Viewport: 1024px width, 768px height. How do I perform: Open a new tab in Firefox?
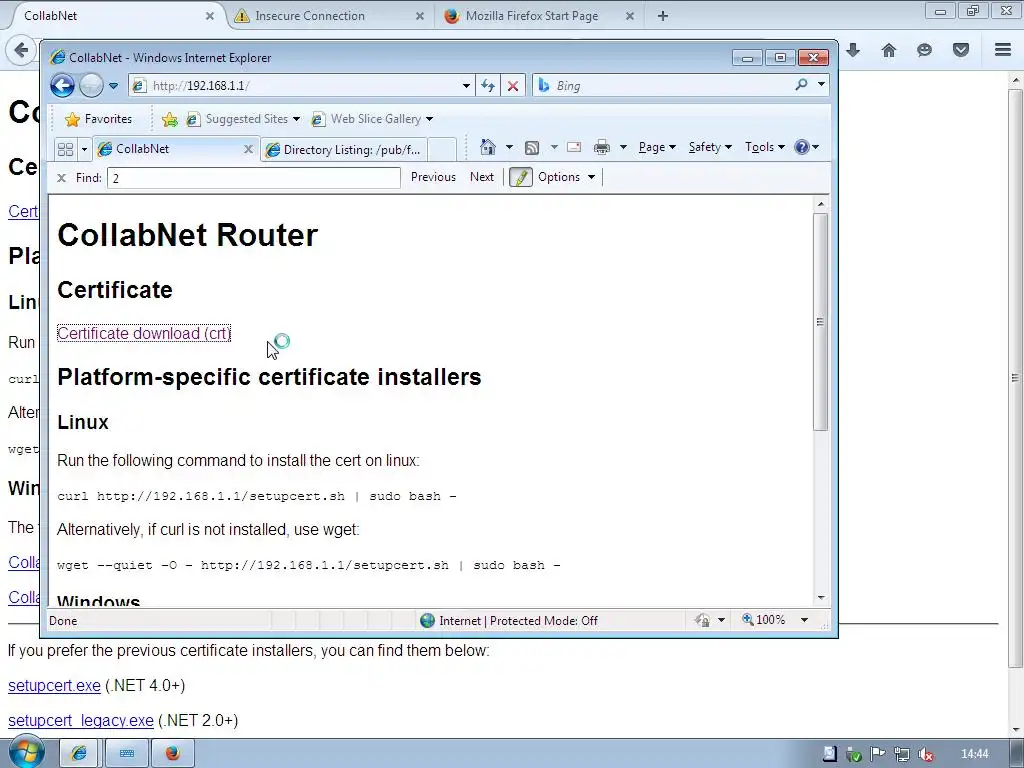663,16
